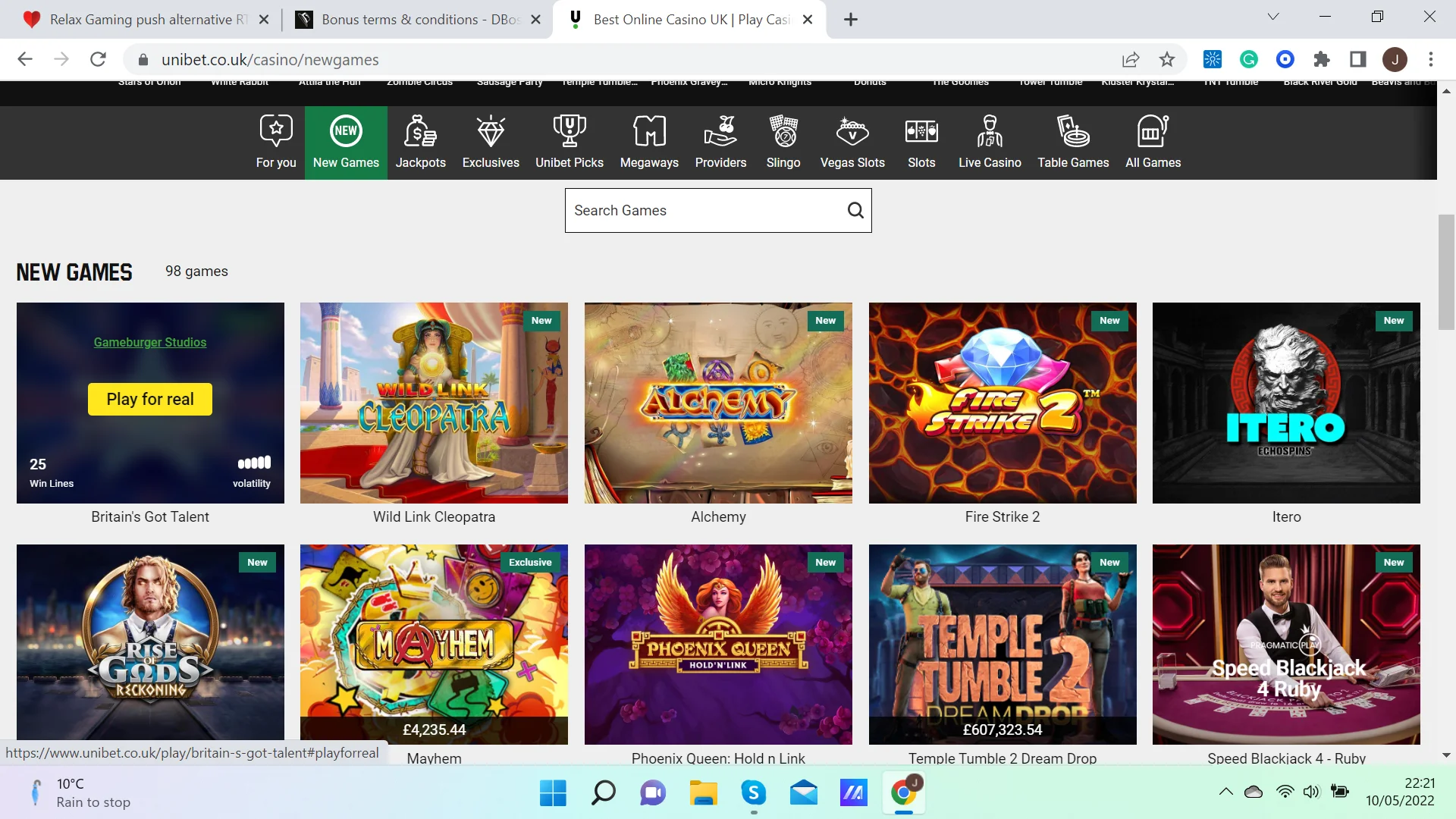1456x819 pixels.
Task: Reload the current page
Action: (98, 59)
